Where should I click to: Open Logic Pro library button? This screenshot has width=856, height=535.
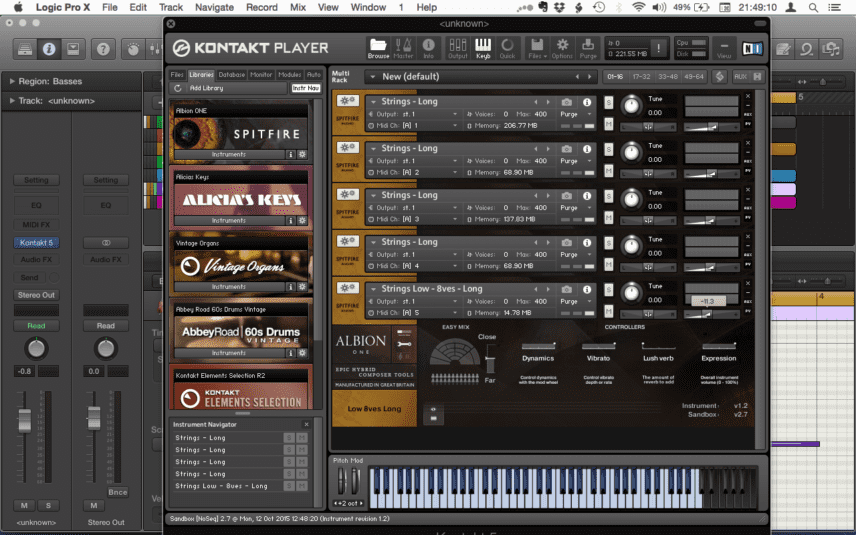point(25,49)
